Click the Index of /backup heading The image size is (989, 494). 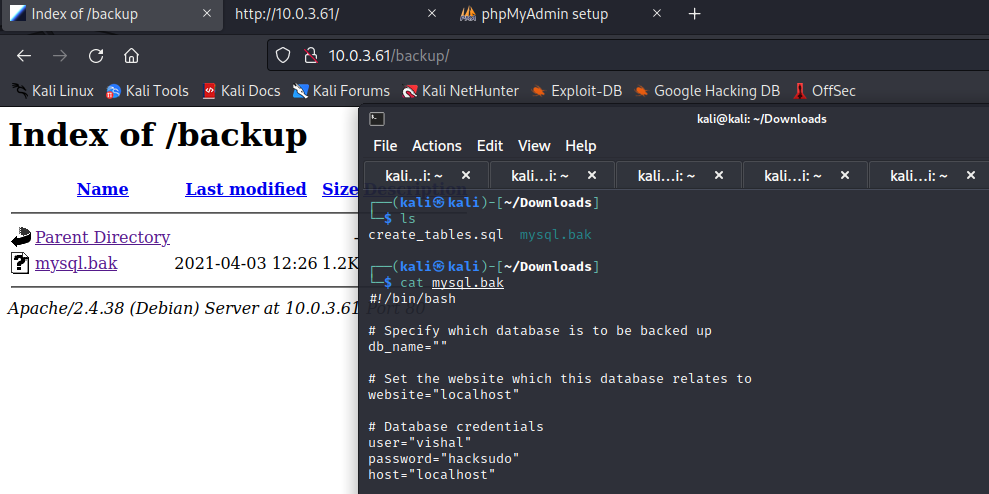point(158,135)
